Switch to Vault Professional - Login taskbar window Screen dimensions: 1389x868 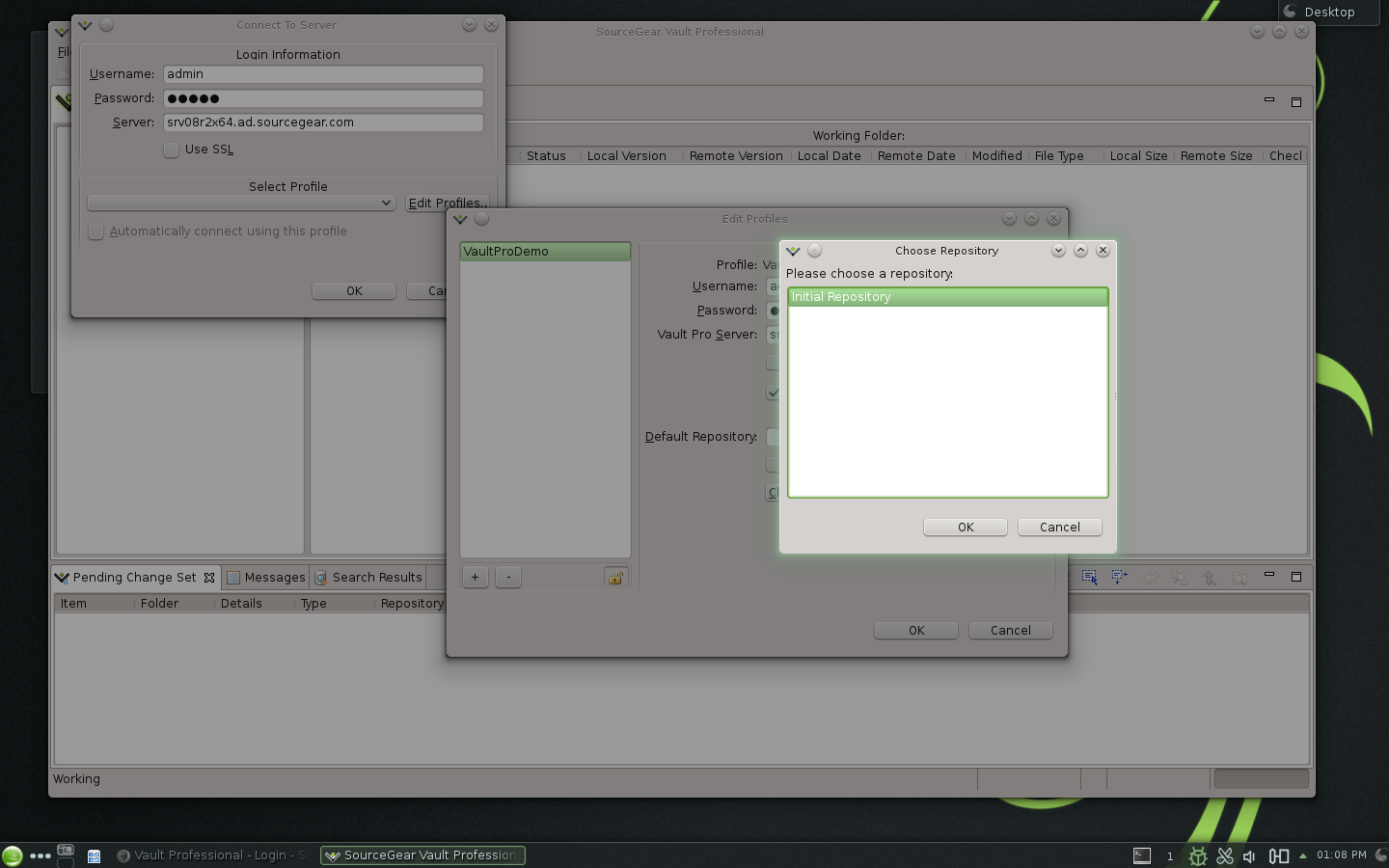click(x=211, y=855)
